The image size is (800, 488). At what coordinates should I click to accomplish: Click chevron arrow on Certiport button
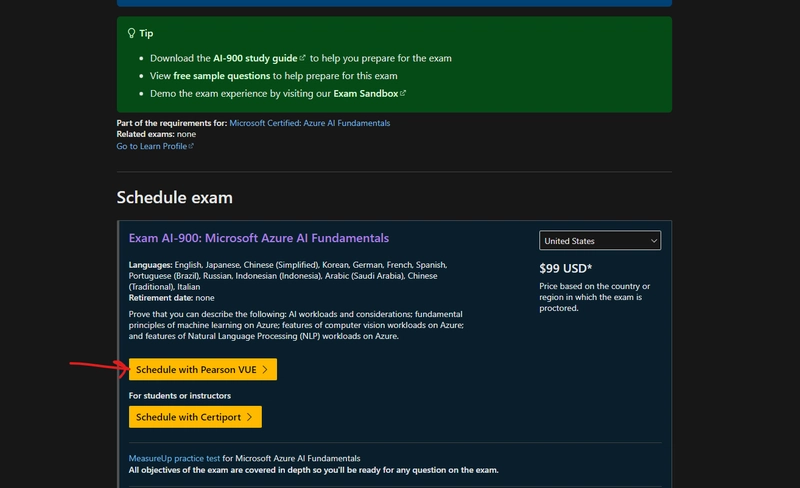point(250,417)
